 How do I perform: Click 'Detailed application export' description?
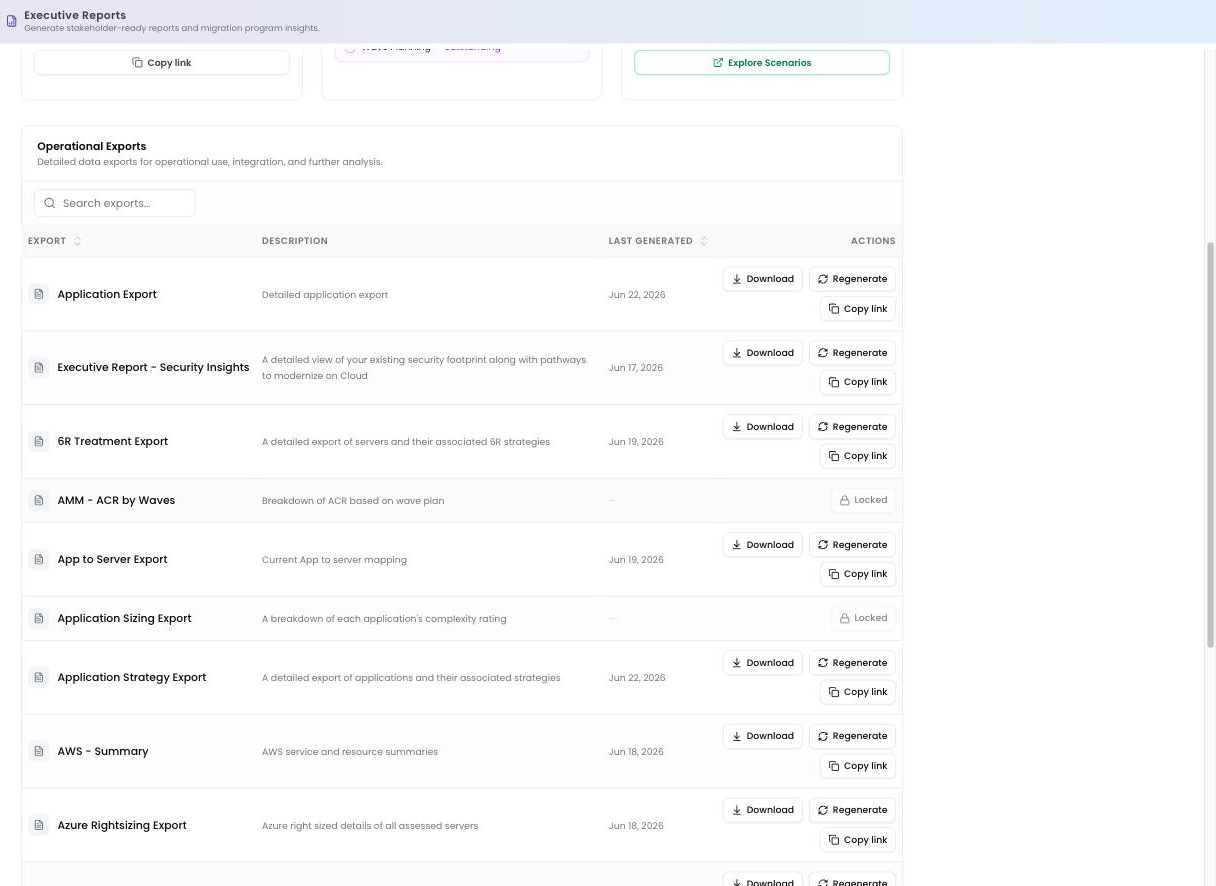pyautogui.click(x=325, y=295)
